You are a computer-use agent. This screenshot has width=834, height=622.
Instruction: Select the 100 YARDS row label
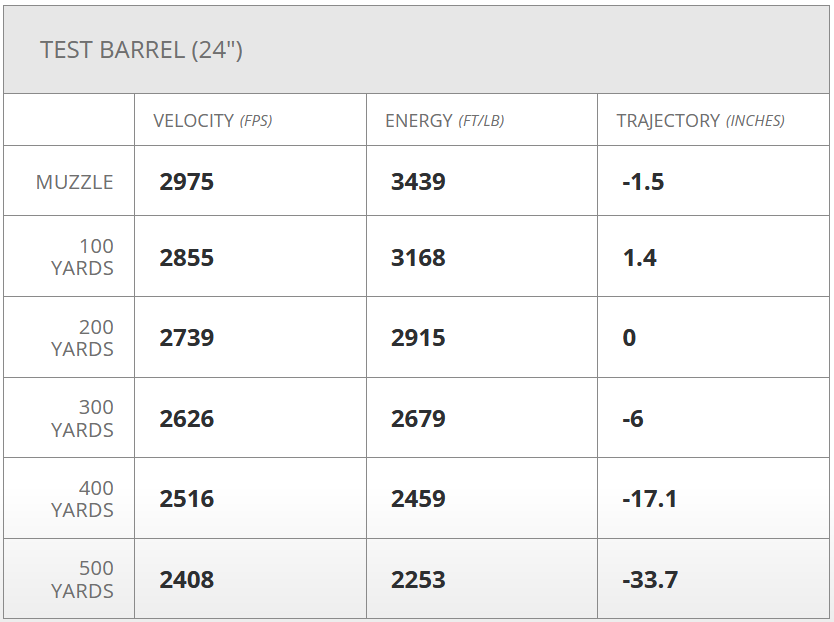pyautogui.click(x=82, y=257)
